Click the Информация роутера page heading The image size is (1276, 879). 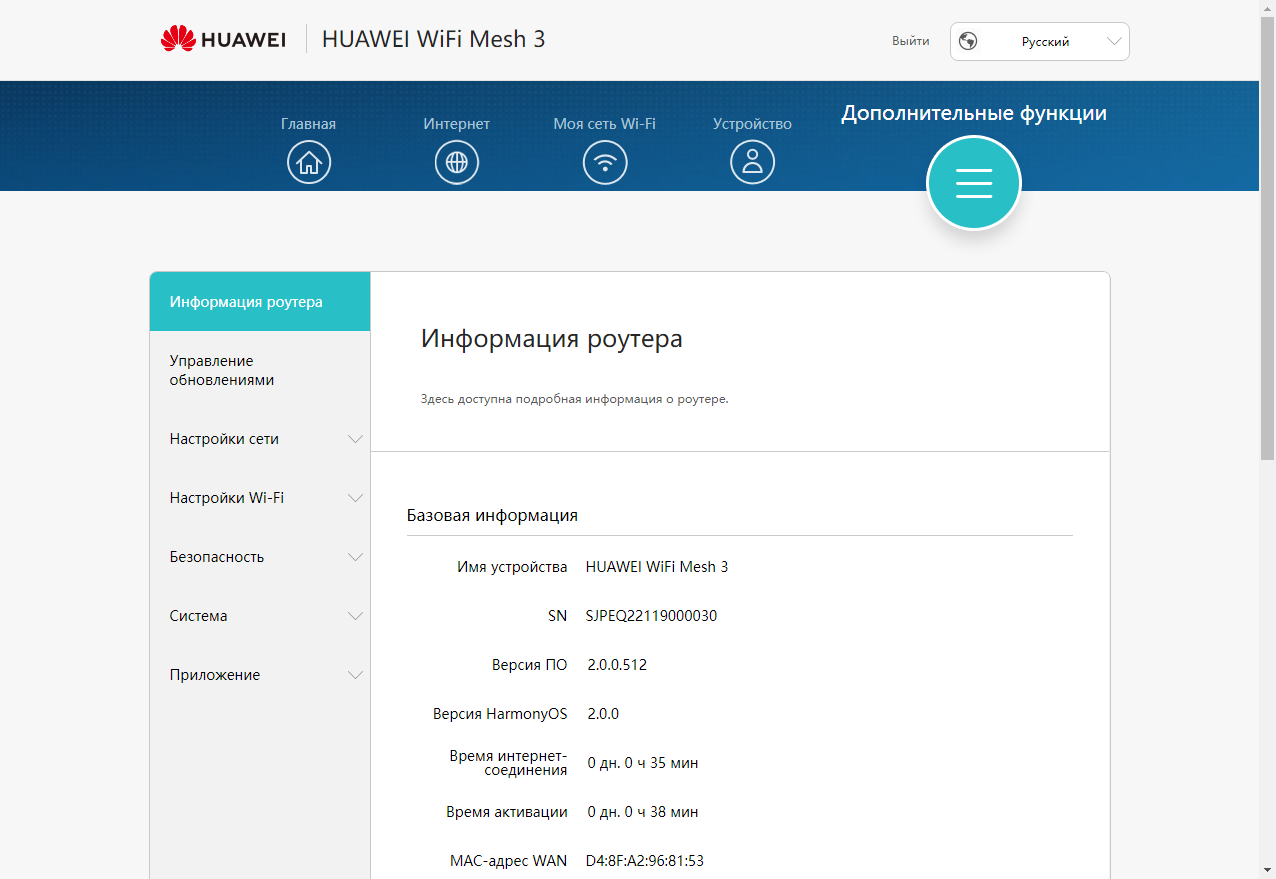(x=551, y=339)
